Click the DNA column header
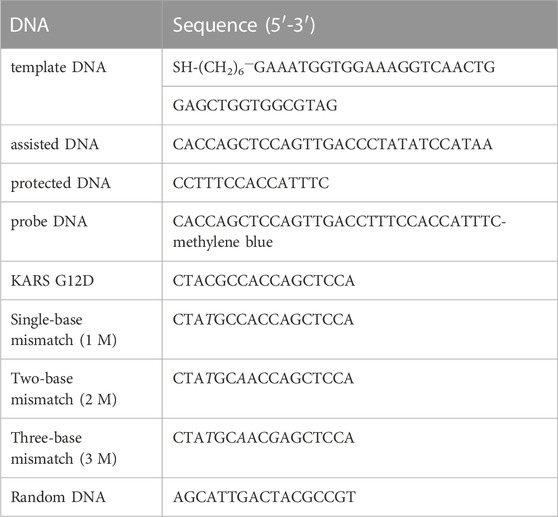 29,25
